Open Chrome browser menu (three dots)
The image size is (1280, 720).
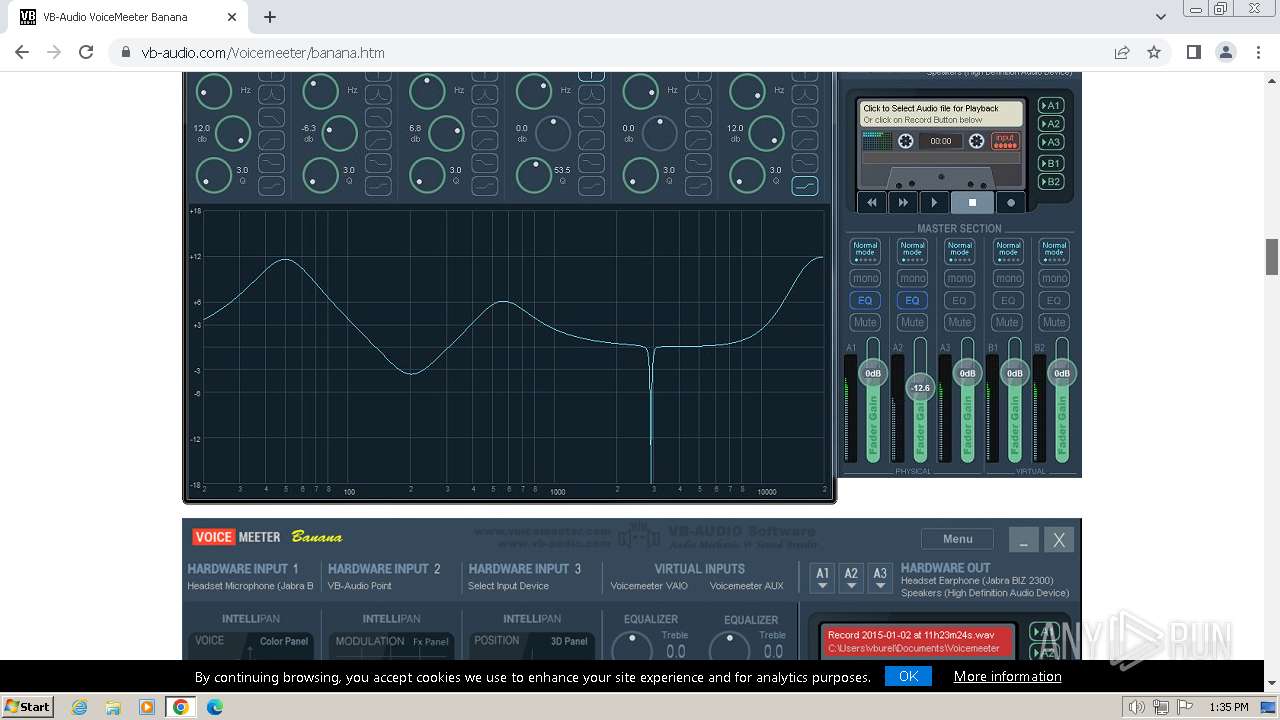coord(1258,52)
